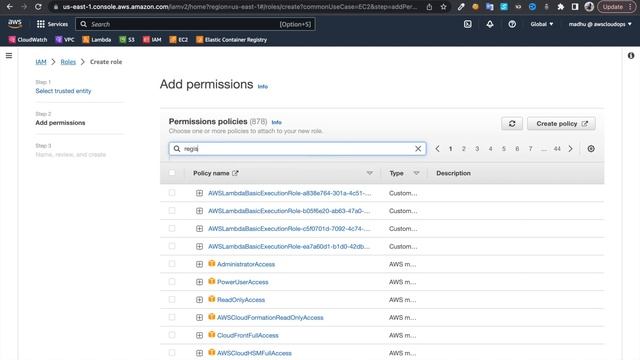
Task: Open Lambda shortcut in favorites bar
Action: pos(97,40)
